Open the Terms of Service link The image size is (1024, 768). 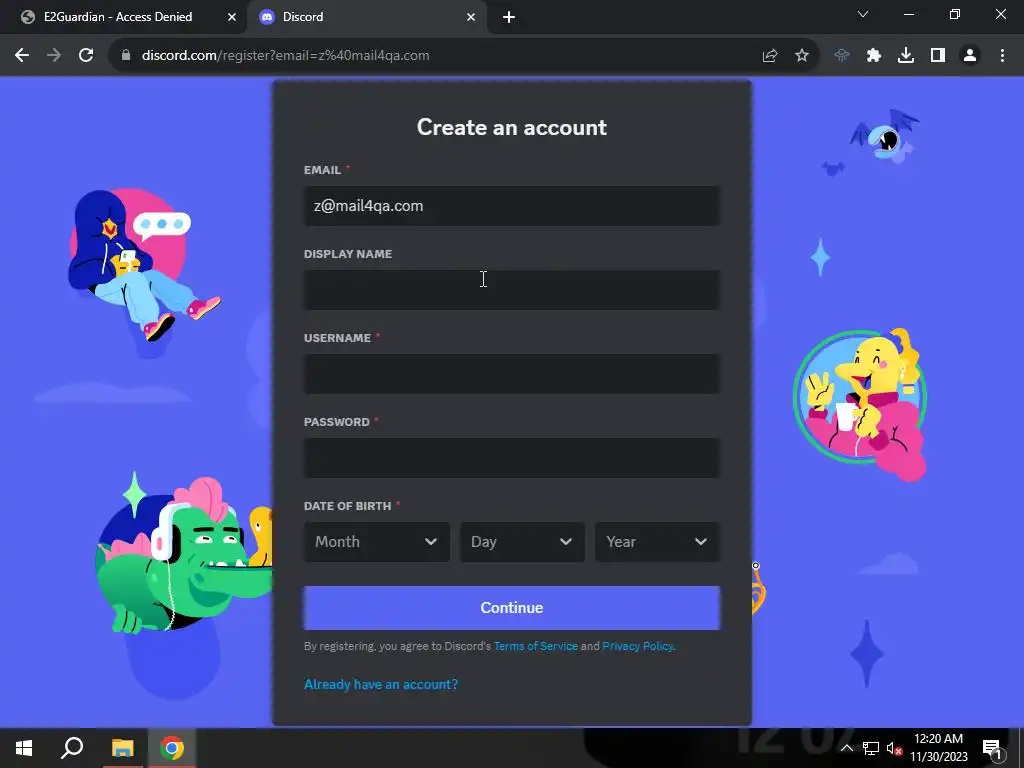pyautogui.click(x=536, y=646)
